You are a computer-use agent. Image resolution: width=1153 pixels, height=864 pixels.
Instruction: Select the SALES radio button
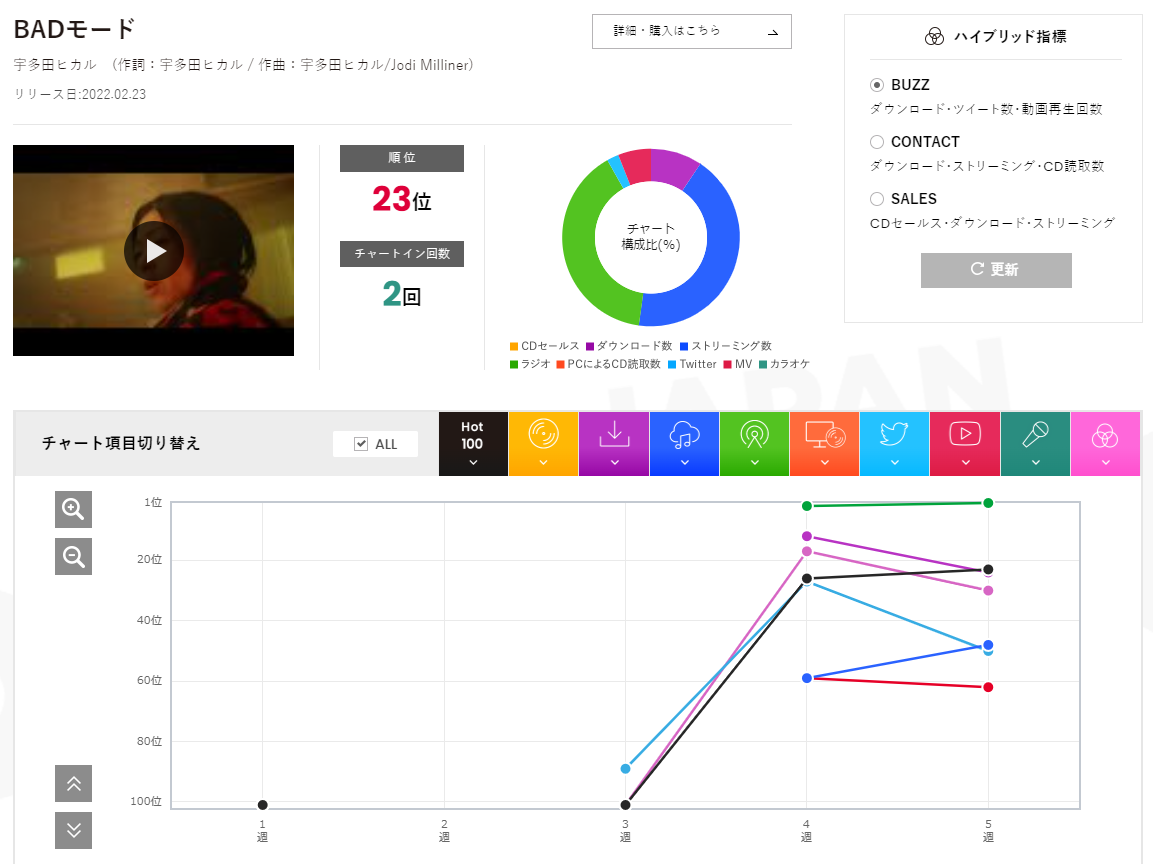(877, 199)
